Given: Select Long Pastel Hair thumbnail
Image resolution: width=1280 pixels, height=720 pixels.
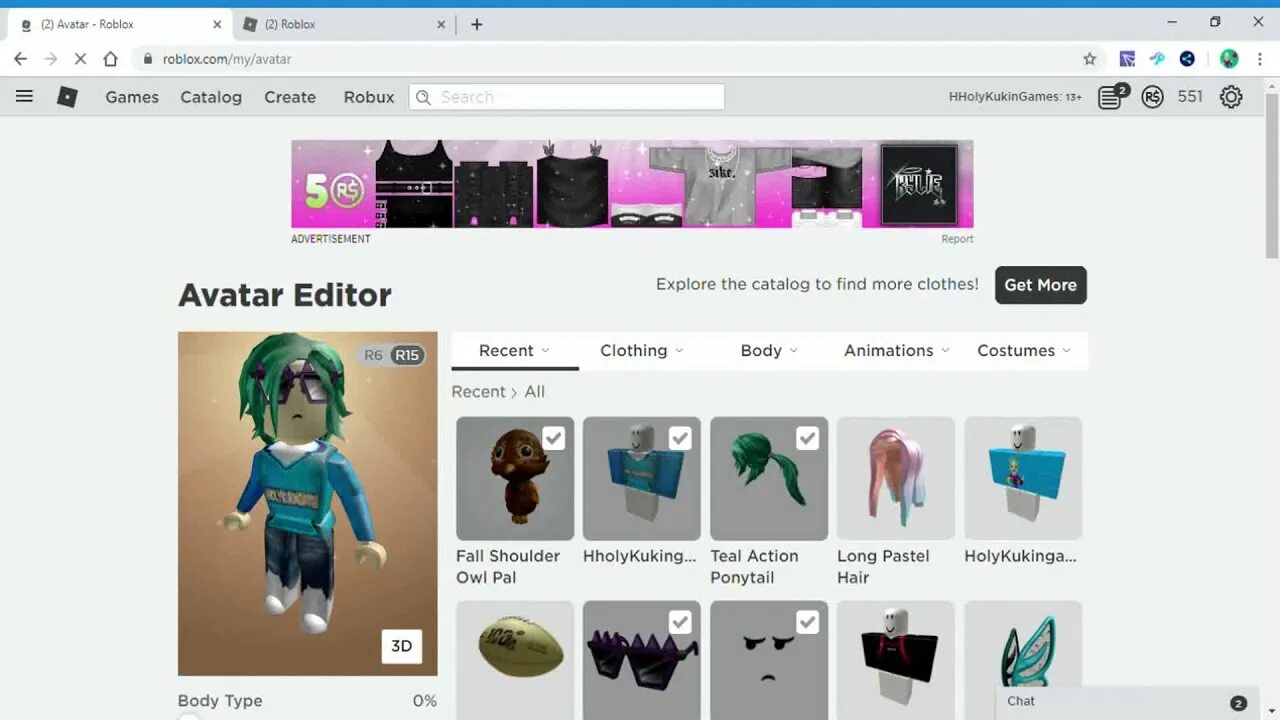Looking at the screenshot, I should tap(896, 479).
